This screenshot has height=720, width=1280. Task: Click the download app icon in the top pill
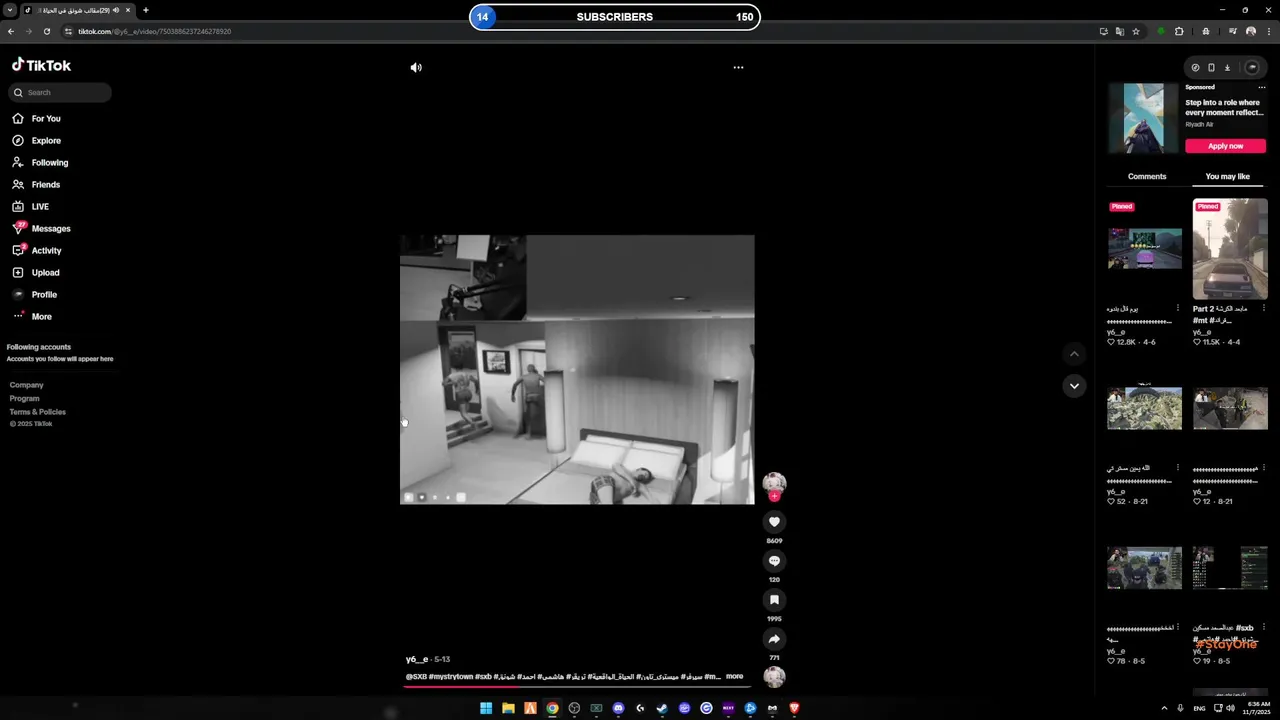tap(1227, 68)
